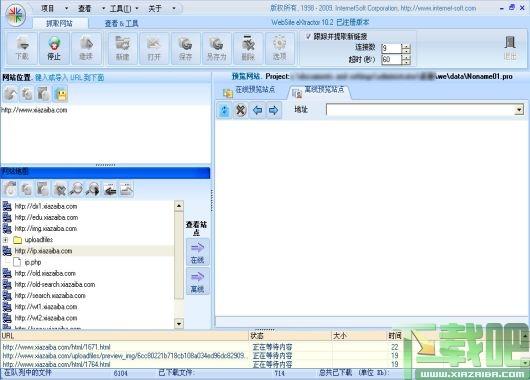Click the first magnifier icon in sitemap toolbar

76,189
